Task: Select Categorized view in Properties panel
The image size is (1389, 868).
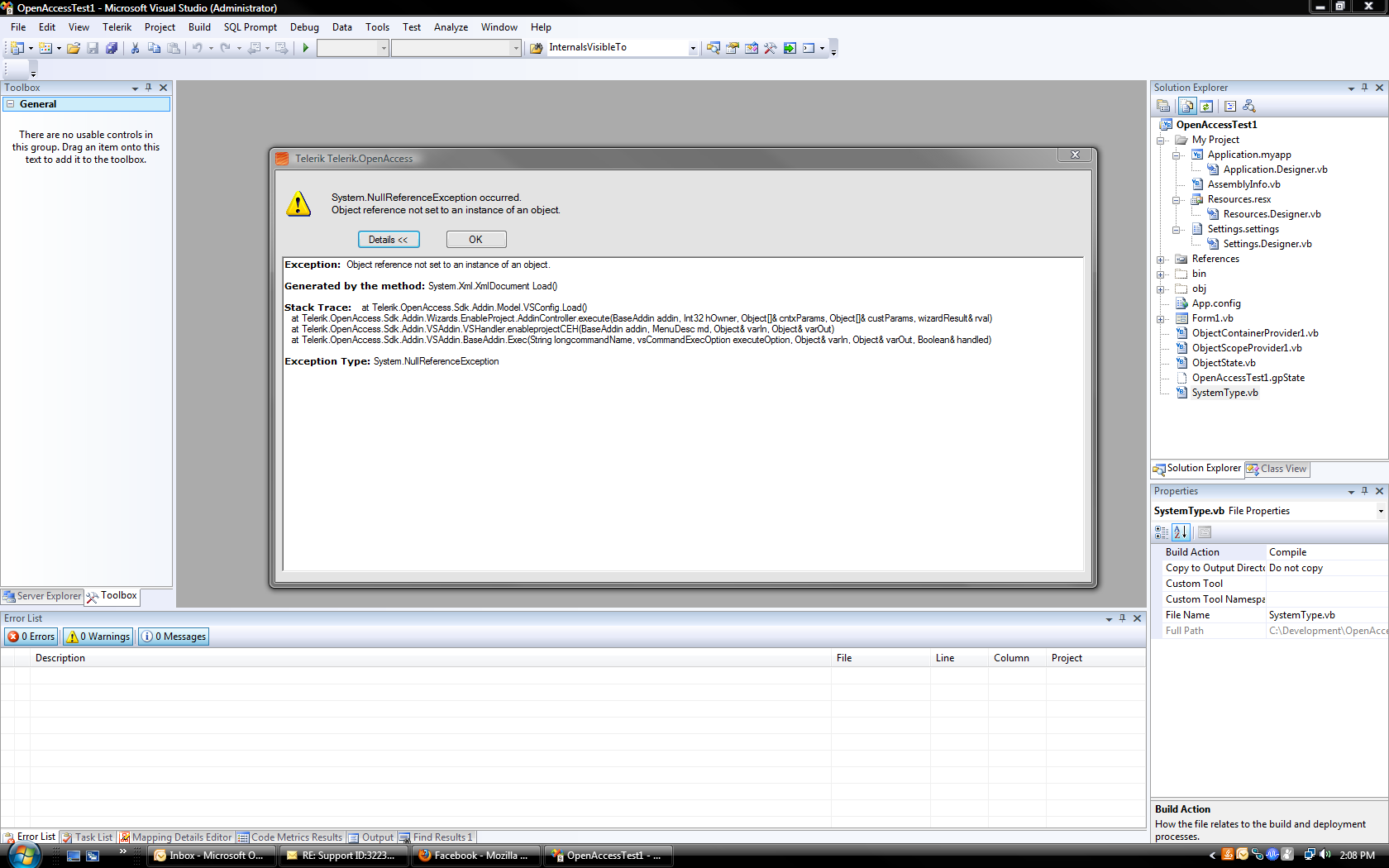Action: (x=1162, y=532)
